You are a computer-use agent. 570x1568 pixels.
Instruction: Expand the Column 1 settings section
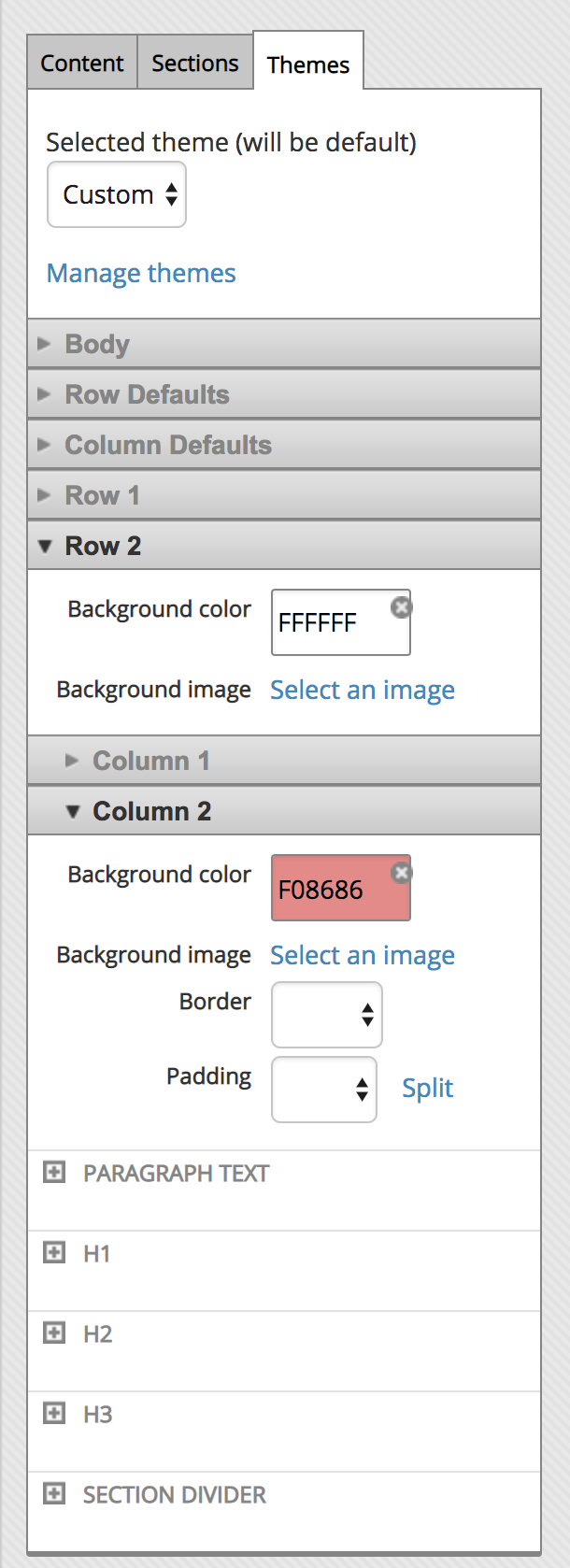point(151,761)
